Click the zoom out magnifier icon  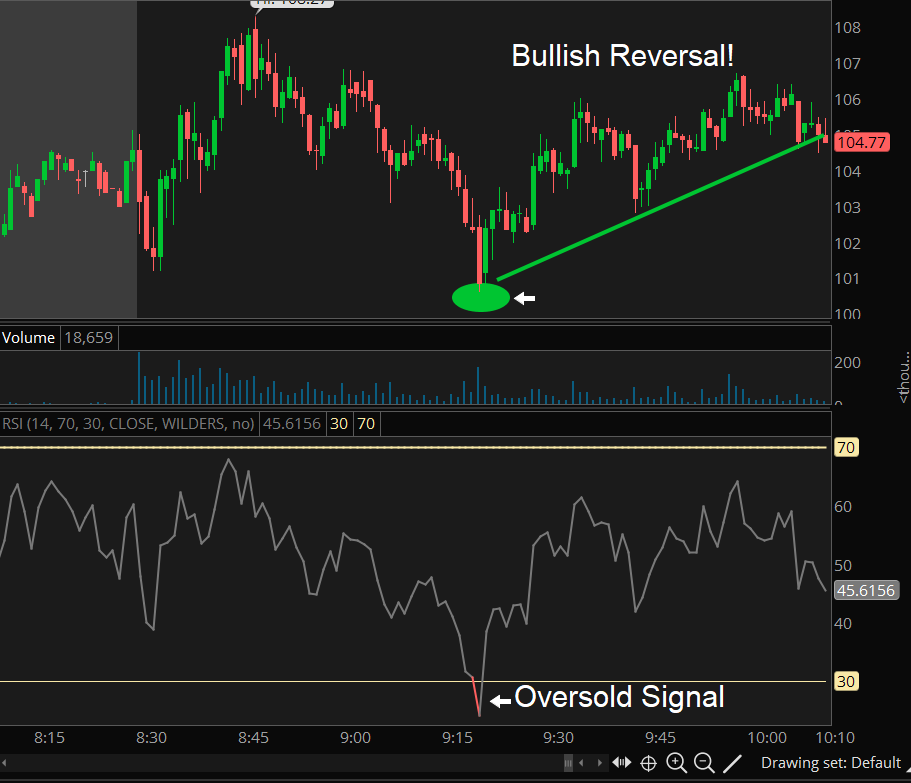[x=704, y=762]
